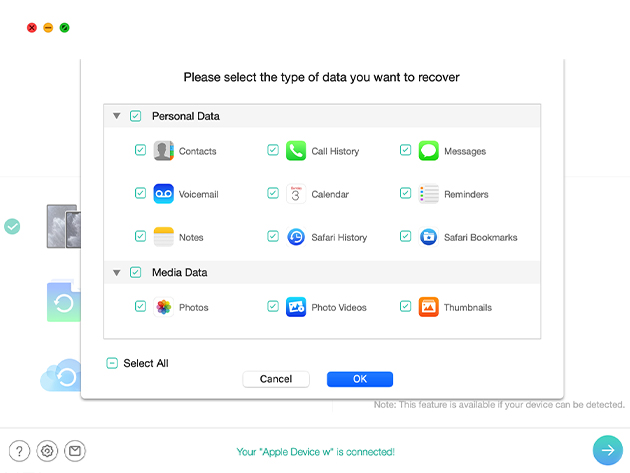Click the orange Thumbnails icon
The height and width of the screenshot is (473, 630).
tap(428, 307)
